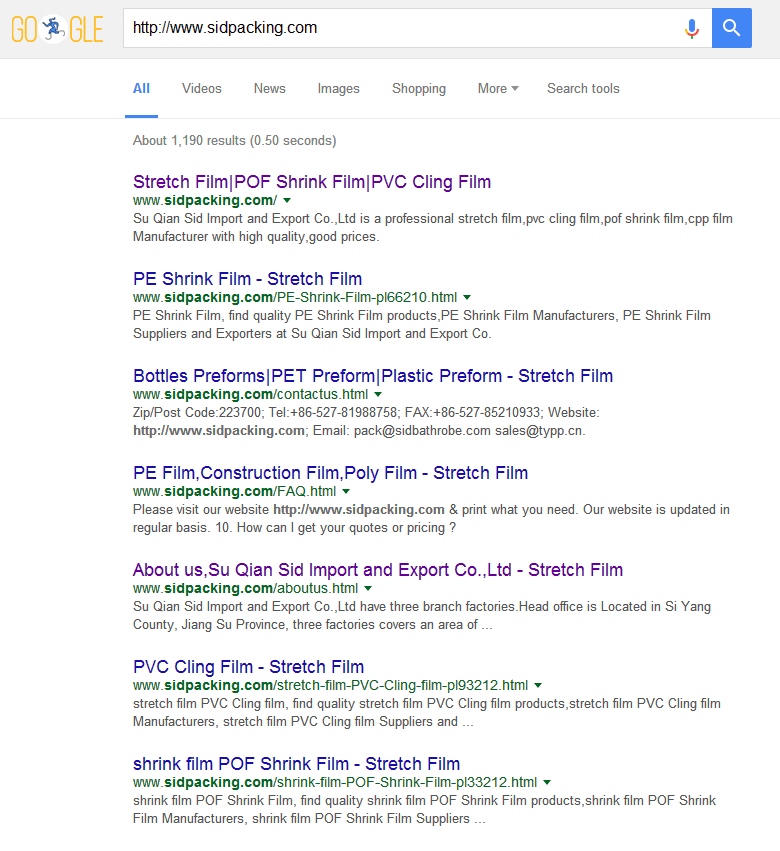Click the www.sidpacking.com/FAQ.html green URL
This screenshot has width=780, height=851.
(x=234, y=492)
